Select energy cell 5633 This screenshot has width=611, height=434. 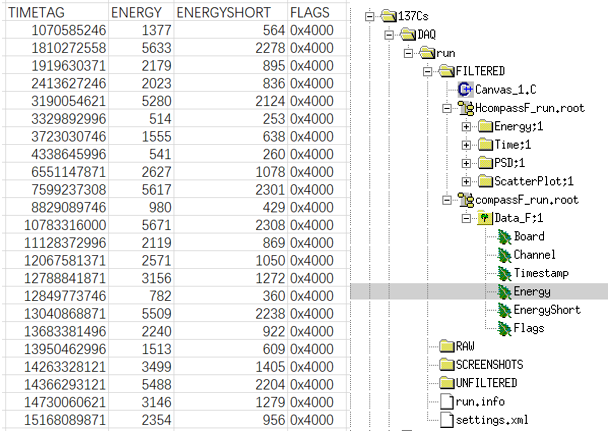point(141,48)
